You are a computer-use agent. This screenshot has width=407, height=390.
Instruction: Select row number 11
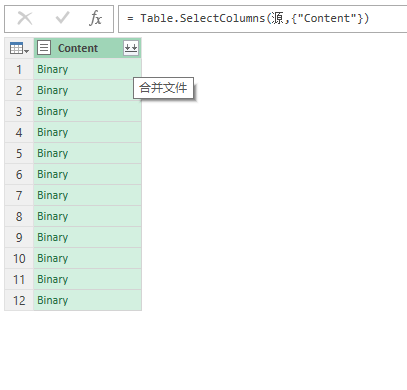click(19, 279)
